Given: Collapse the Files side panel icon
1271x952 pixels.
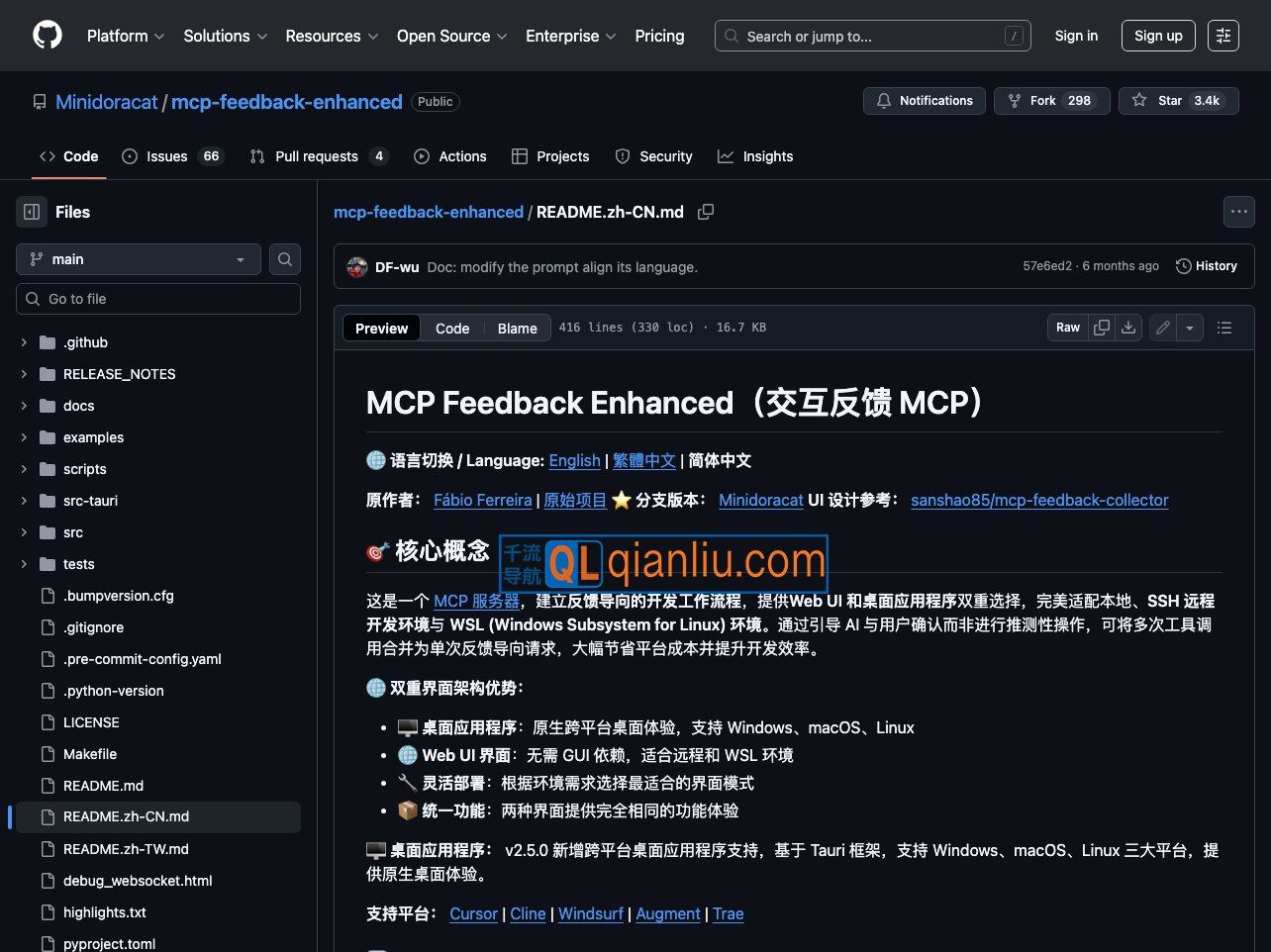Looking at the screenshot, I should tap(30, 212).
